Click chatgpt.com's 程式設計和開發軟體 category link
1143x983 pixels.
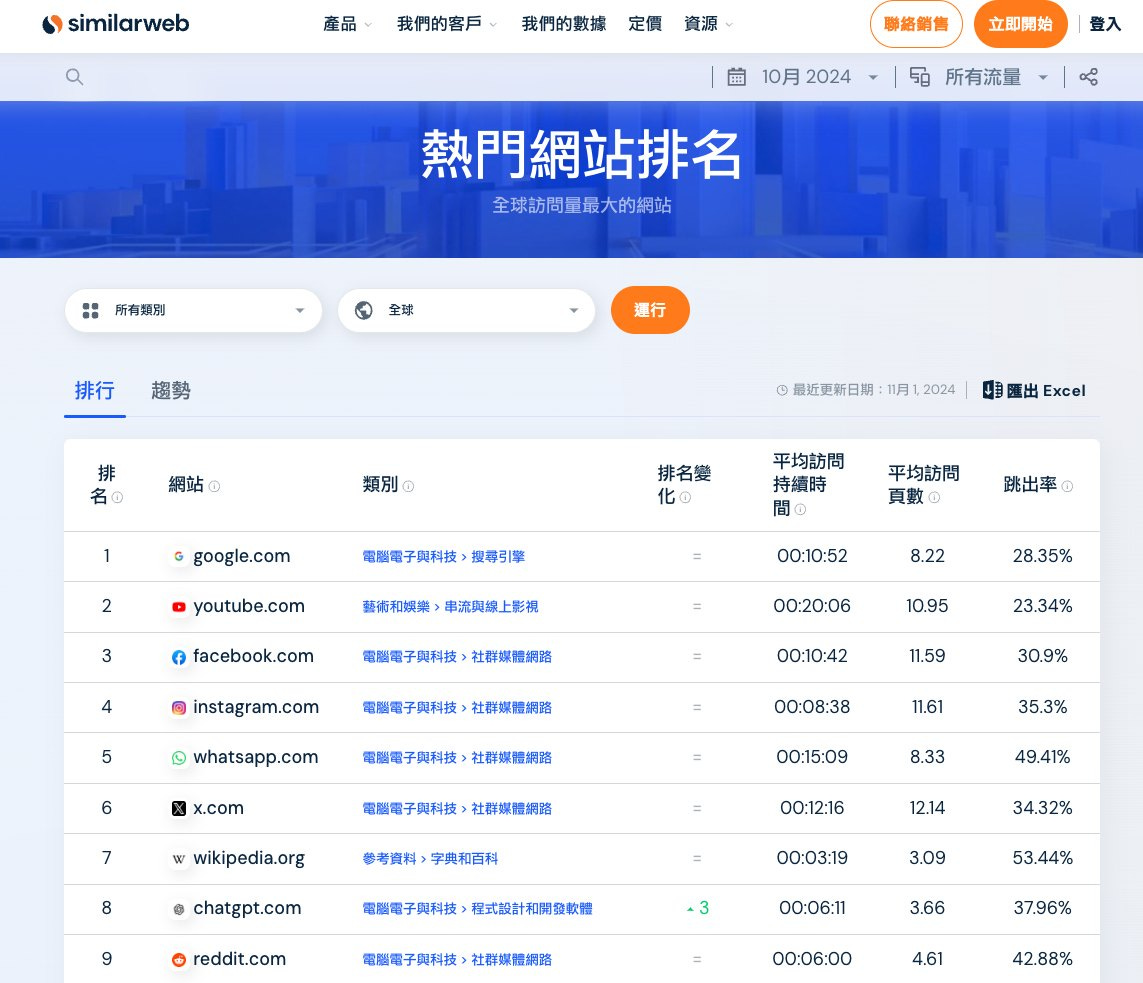point(532,909)
